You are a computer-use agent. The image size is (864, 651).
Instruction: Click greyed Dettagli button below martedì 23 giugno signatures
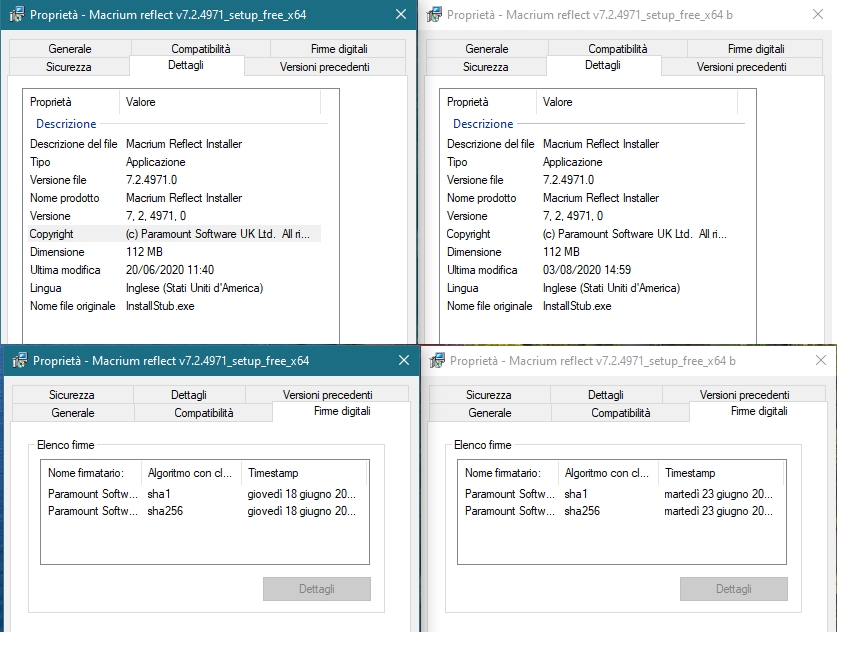pos(734,589)
